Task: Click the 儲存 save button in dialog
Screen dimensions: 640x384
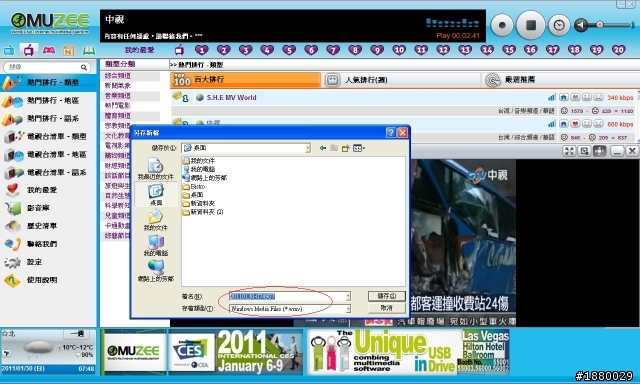Action: (387, 296)
